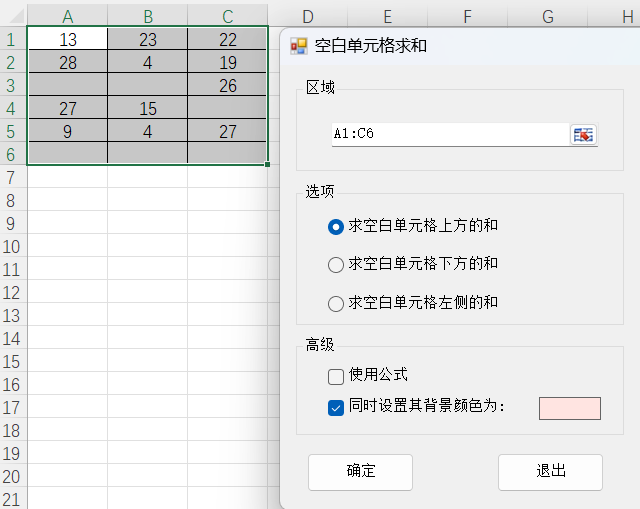Select column B header
640x509 pixels.
click(147, 17)
